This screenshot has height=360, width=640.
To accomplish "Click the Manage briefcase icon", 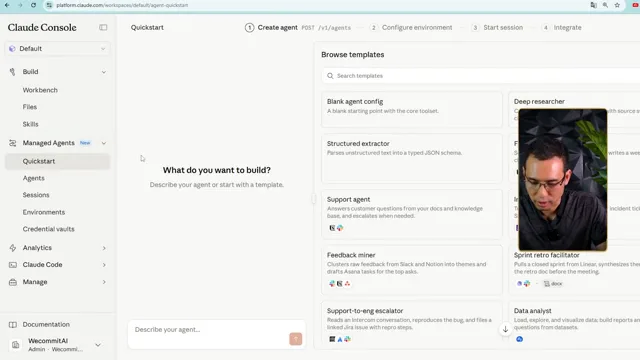I will (13, 282).
